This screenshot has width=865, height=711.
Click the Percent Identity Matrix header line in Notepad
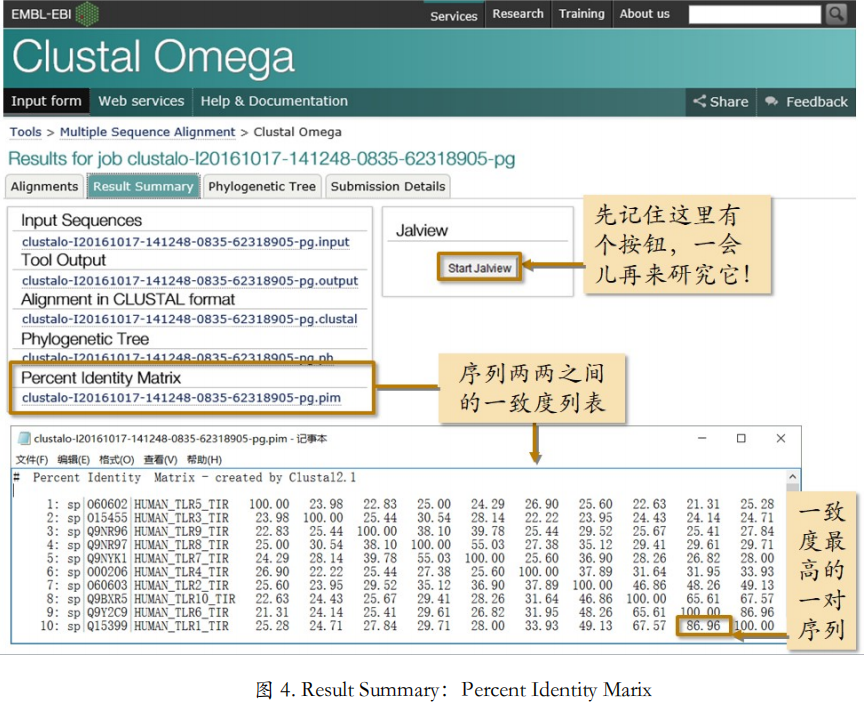click(185, 478)
